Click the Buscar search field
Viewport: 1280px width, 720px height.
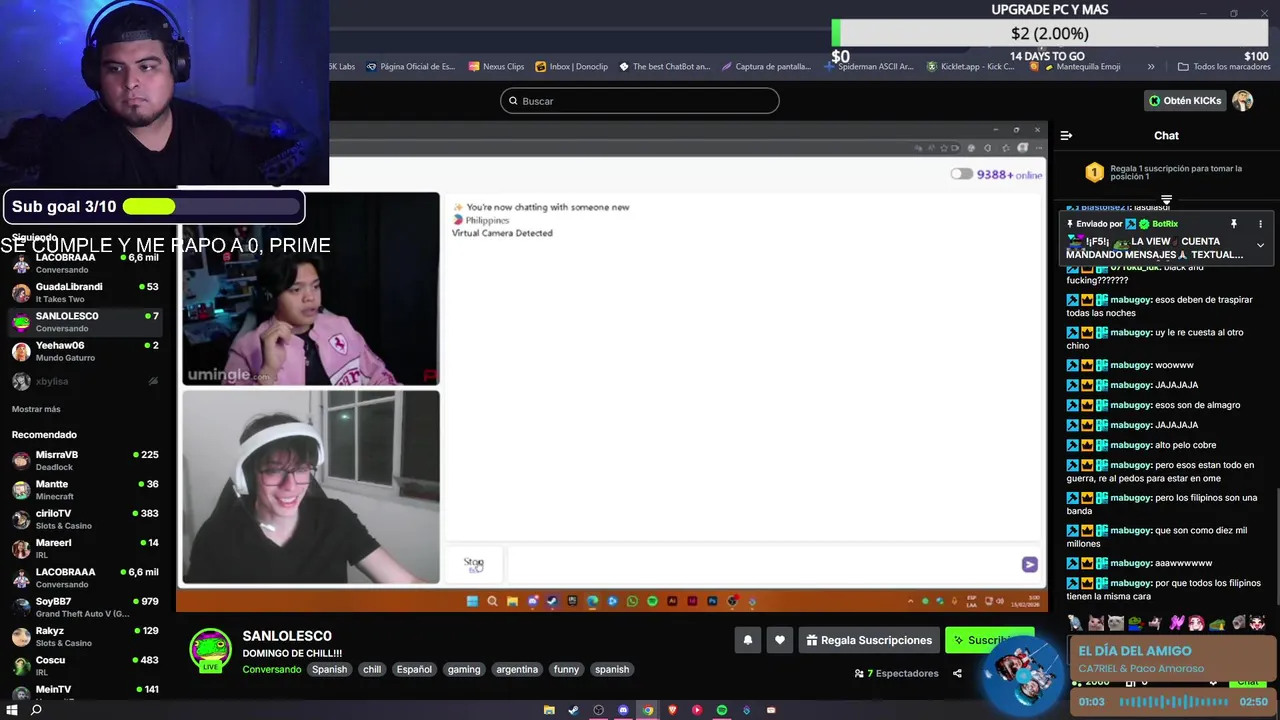pos(640,101)
